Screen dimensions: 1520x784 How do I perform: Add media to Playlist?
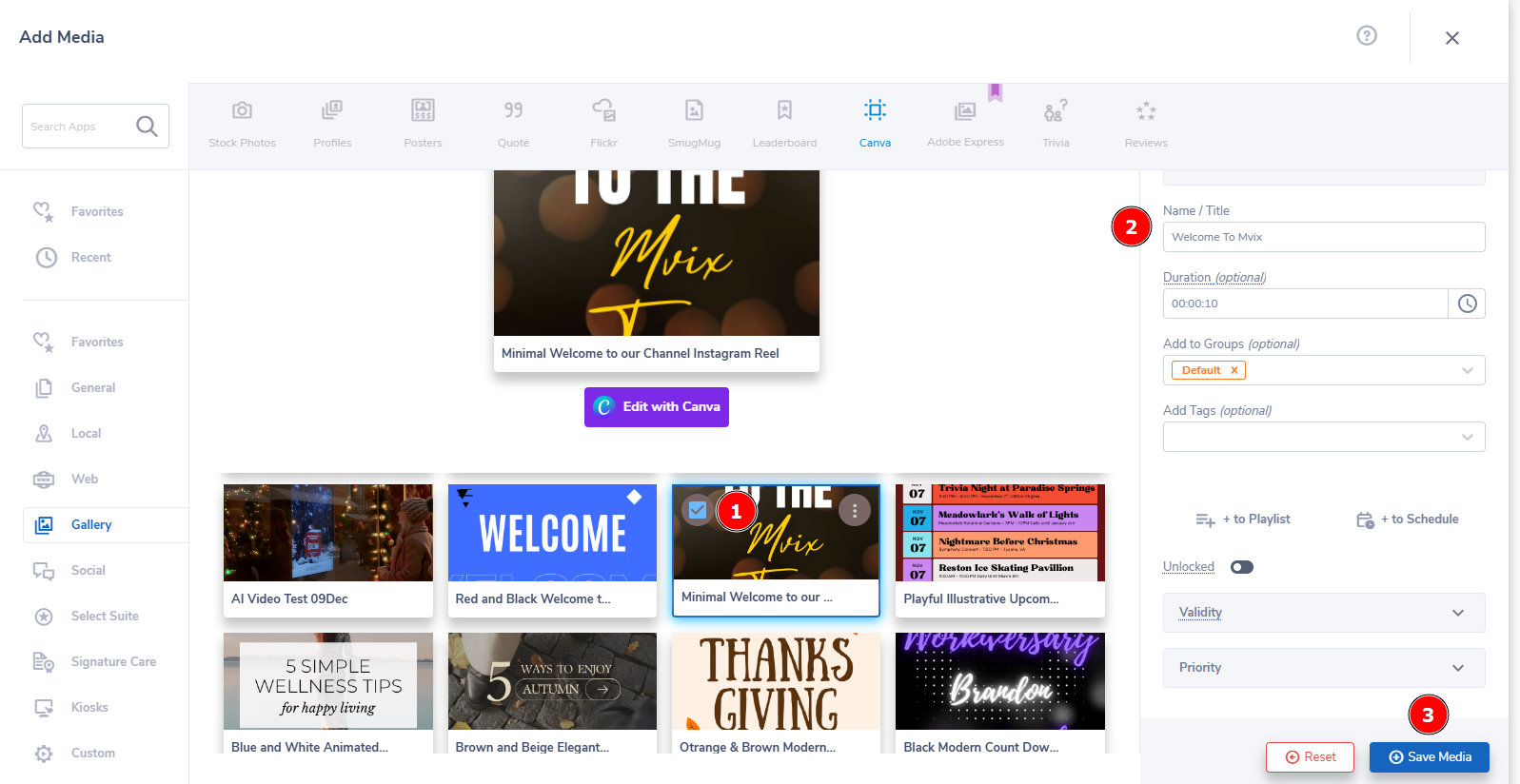pyautogui.click(x=1243, y=519)
